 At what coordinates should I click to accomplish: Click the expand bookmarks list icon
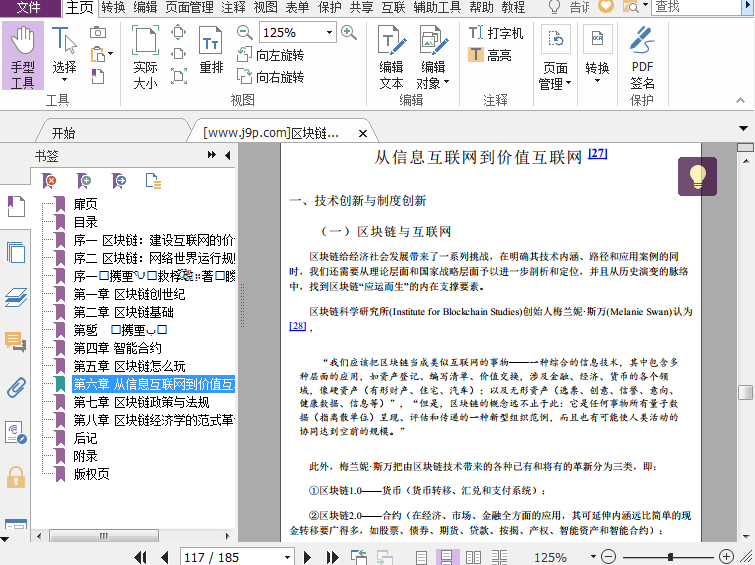pyautogui.click(x=153, y=181)
